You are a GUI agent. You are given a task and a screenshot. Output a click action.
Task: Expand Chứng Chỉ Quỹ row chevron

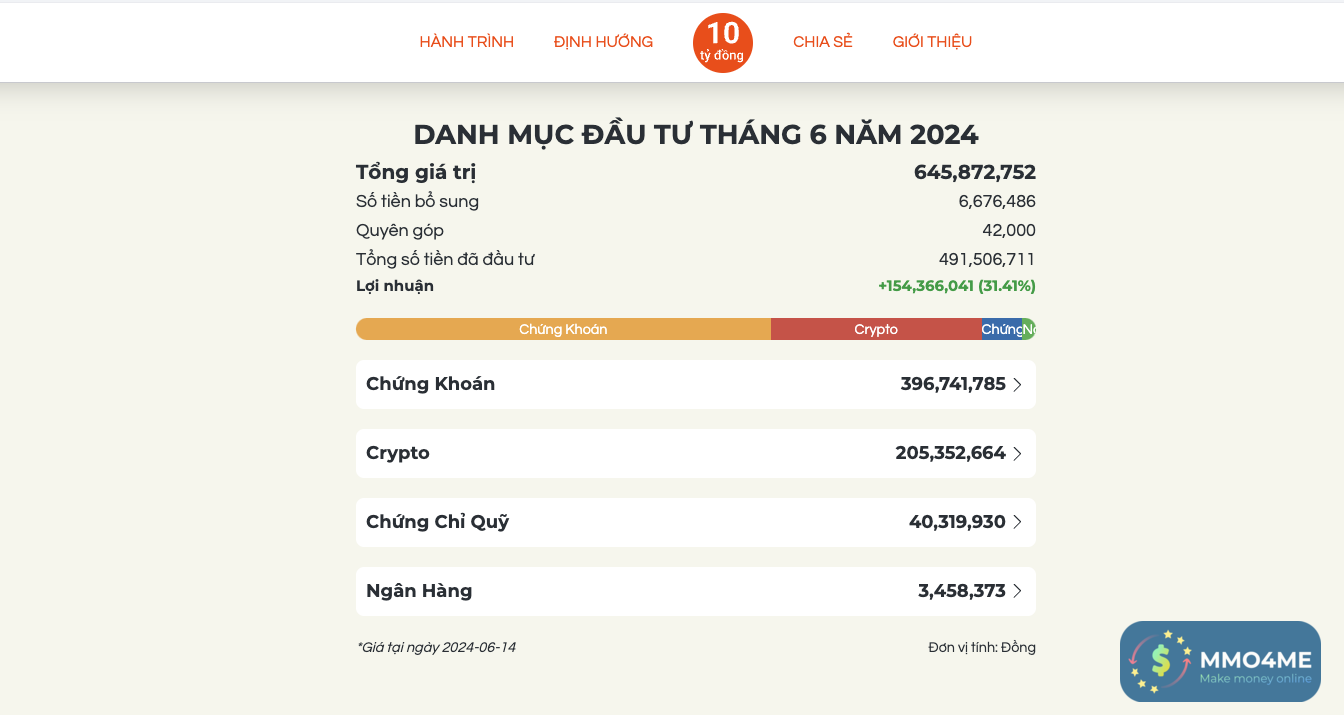point(1018,522)
